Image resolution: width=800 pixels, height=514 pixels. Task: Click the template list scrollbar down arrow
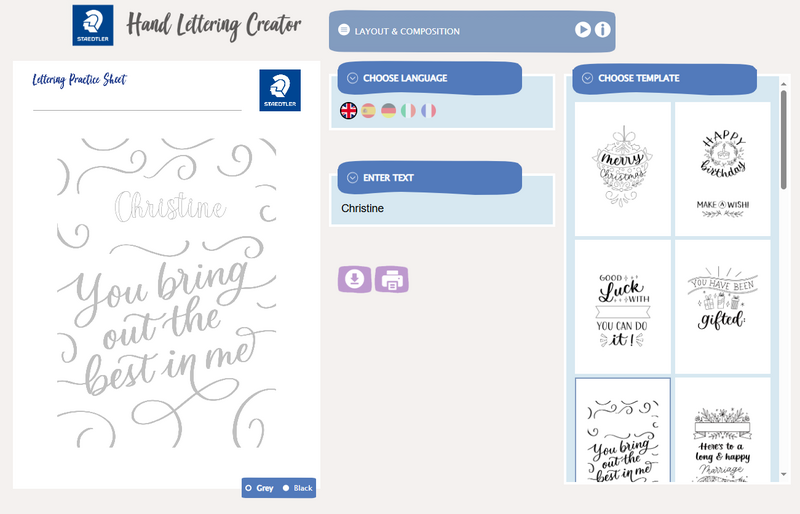(x=784, y=475)
